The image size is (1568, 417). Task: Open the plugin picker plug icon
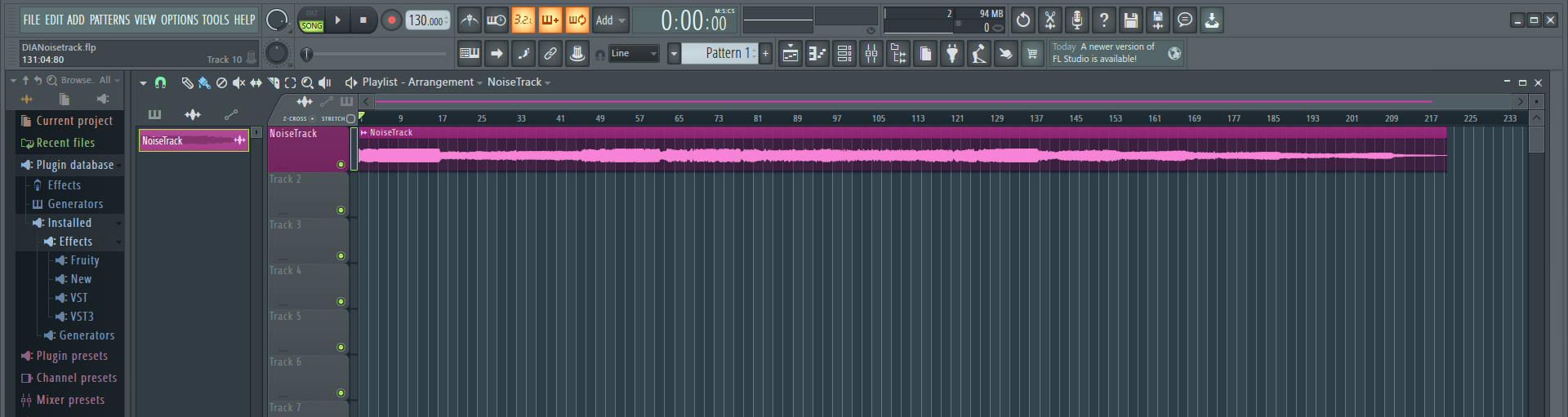pyautogui.click(x=952, y=54)
